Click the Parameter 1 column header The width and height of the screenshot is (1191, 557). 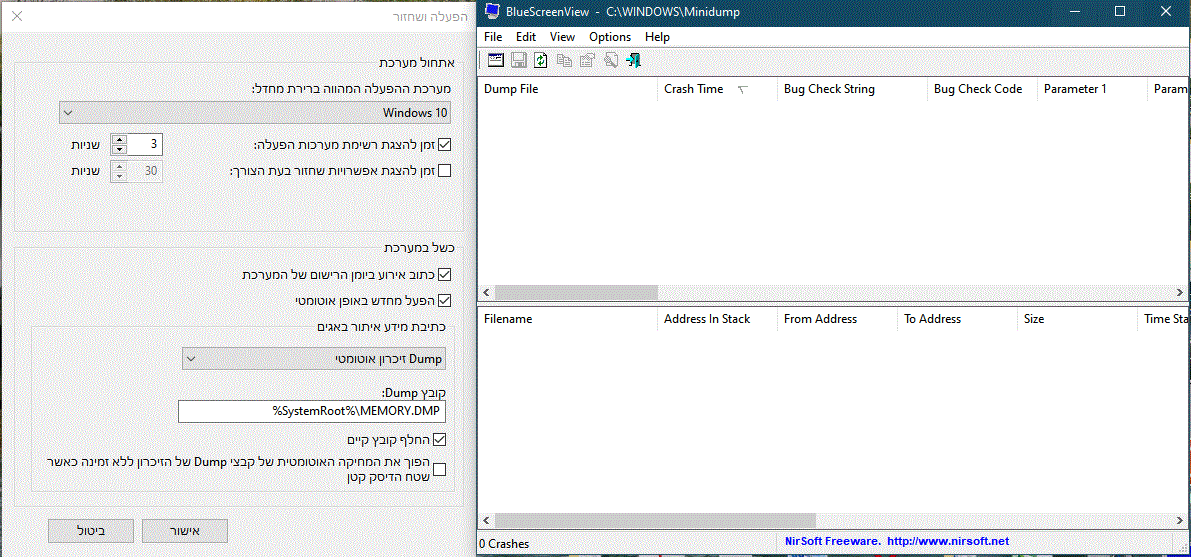point(1092,89)
